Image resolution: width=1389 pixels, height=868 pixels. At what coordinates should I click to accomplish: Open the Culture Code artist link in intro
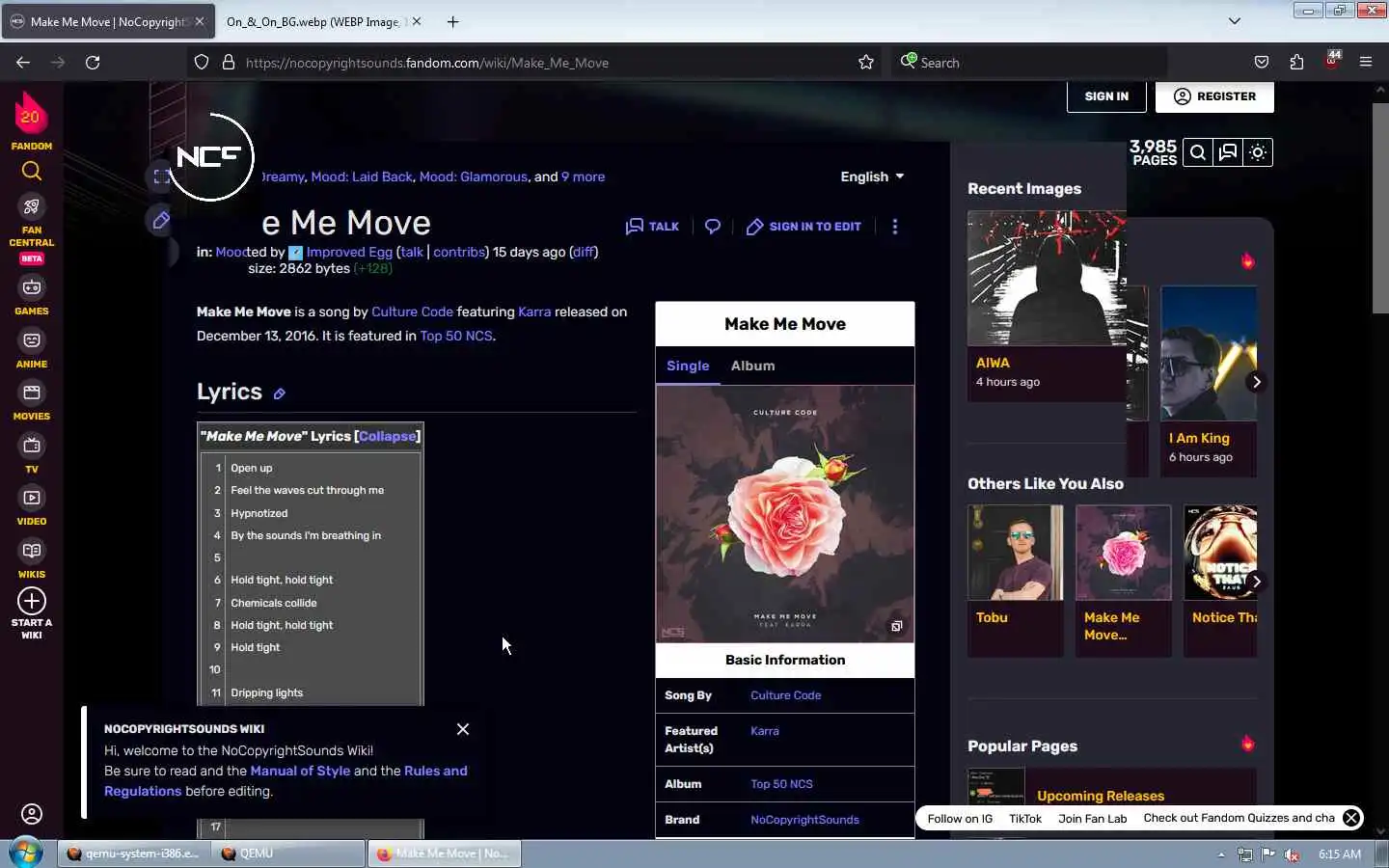pyautogui.click(x=412, y=312)
